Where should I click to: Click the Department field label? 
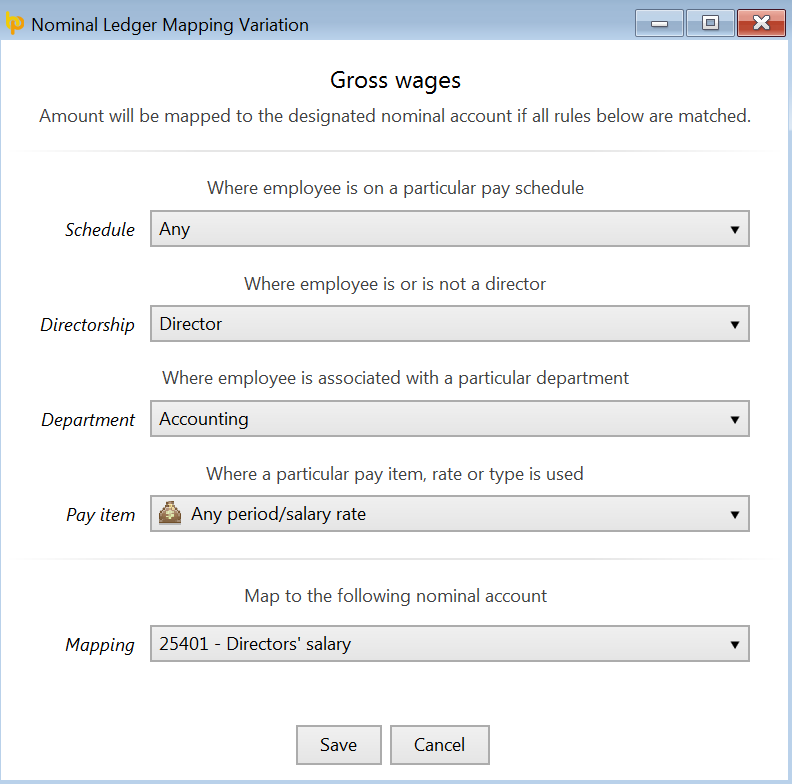coord(88,420)
